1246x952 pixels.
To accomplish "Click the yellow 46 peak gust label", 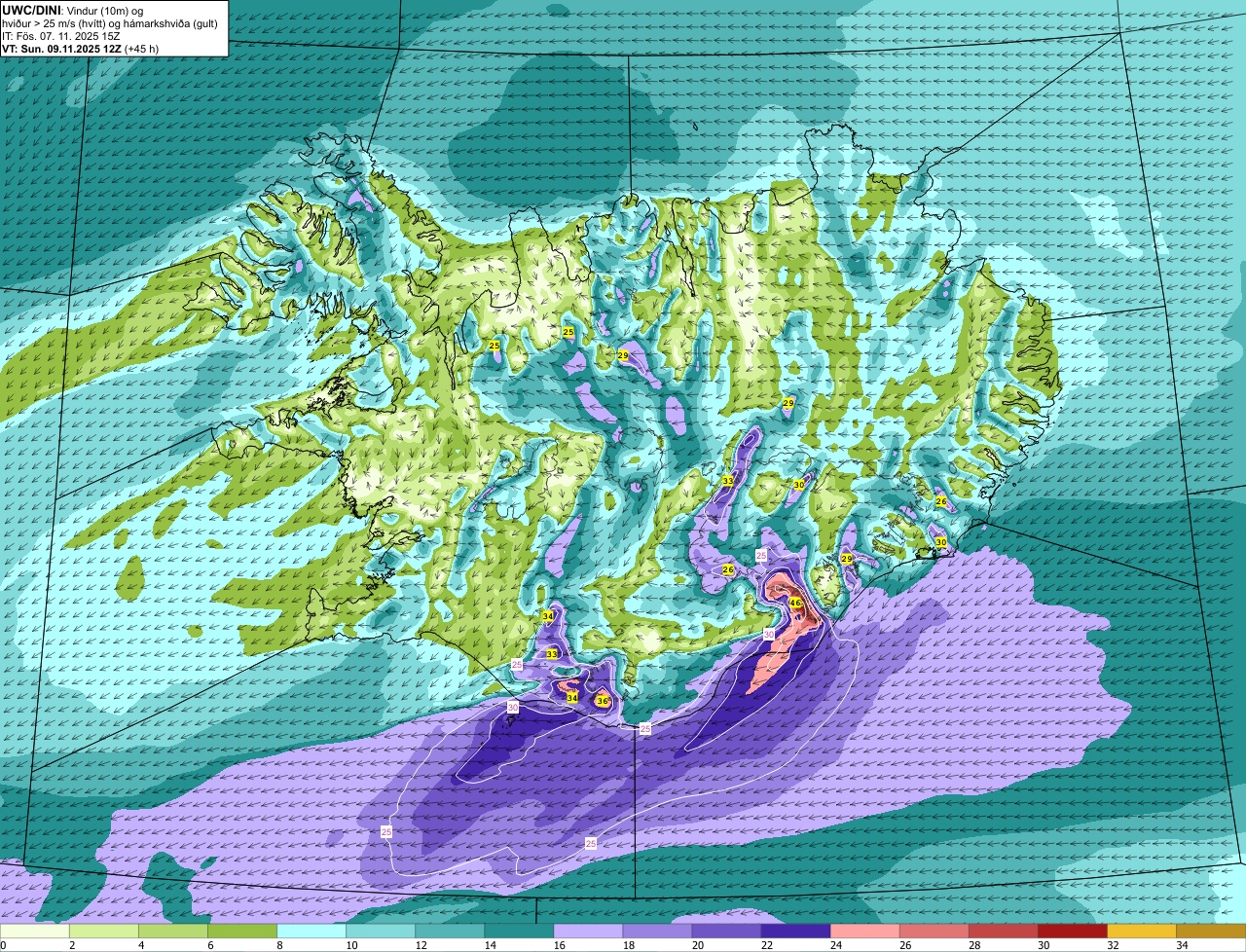I will (795, 604).
